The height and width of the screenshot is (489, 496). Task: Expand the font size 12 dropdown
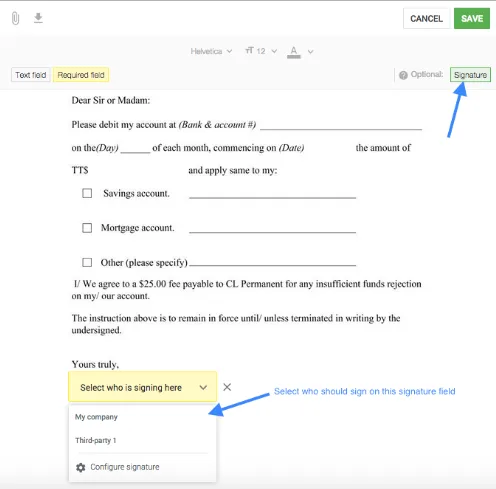point(267,51)
